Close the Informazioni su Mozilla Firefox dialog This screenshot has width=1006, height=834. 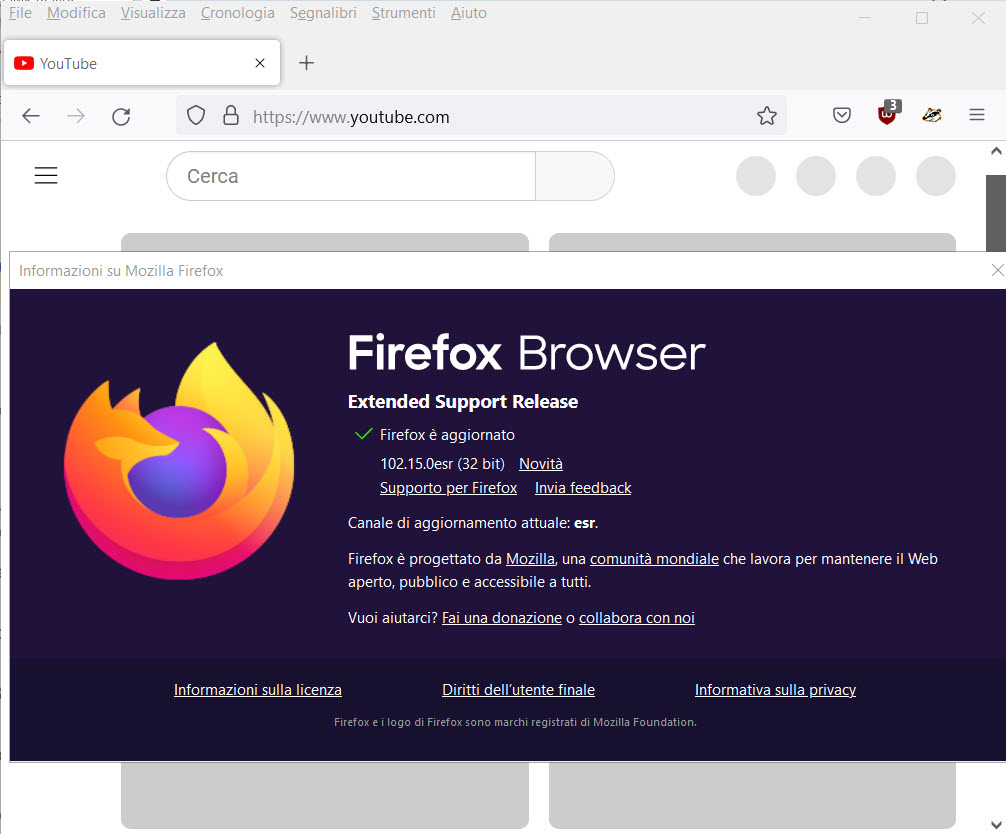point(997,270)
